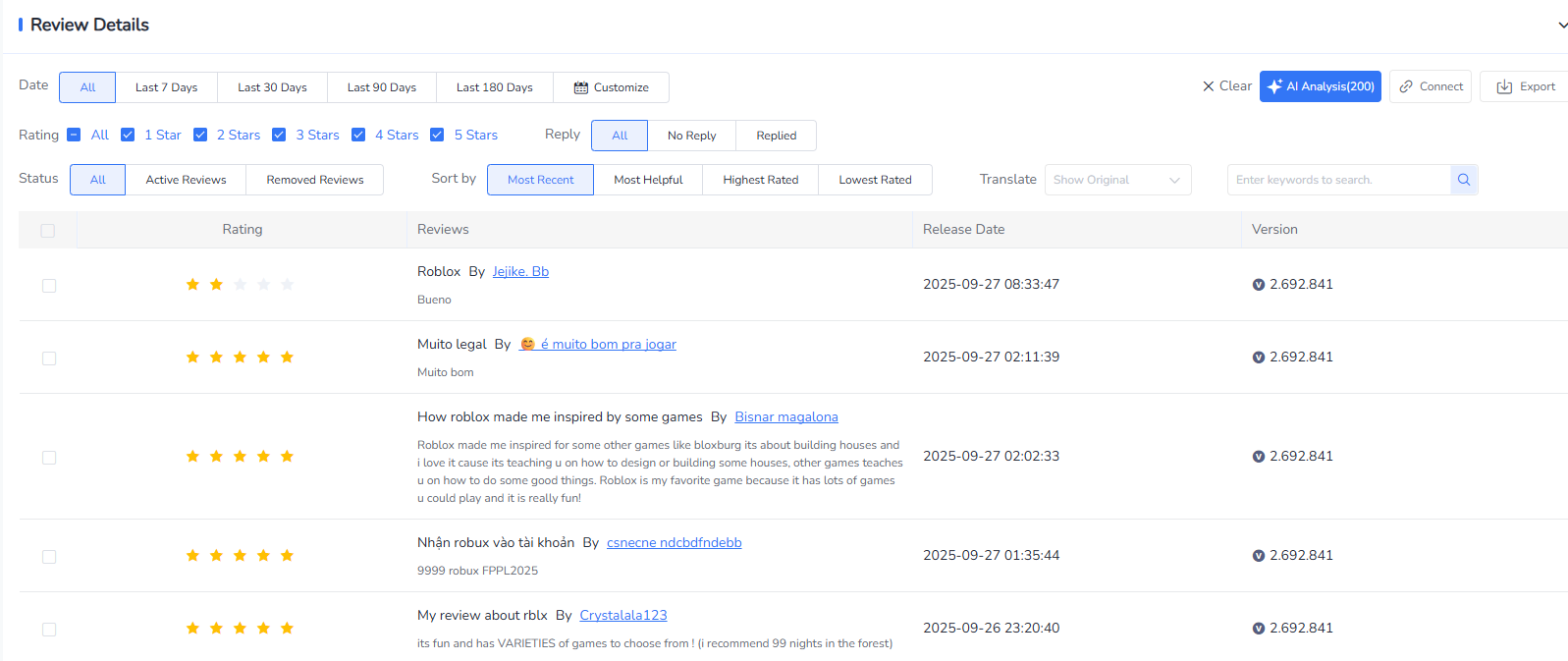Click the version icon beside Jejike review
The height and width of the screenshot is (661, 1568).
(1258, 285)
